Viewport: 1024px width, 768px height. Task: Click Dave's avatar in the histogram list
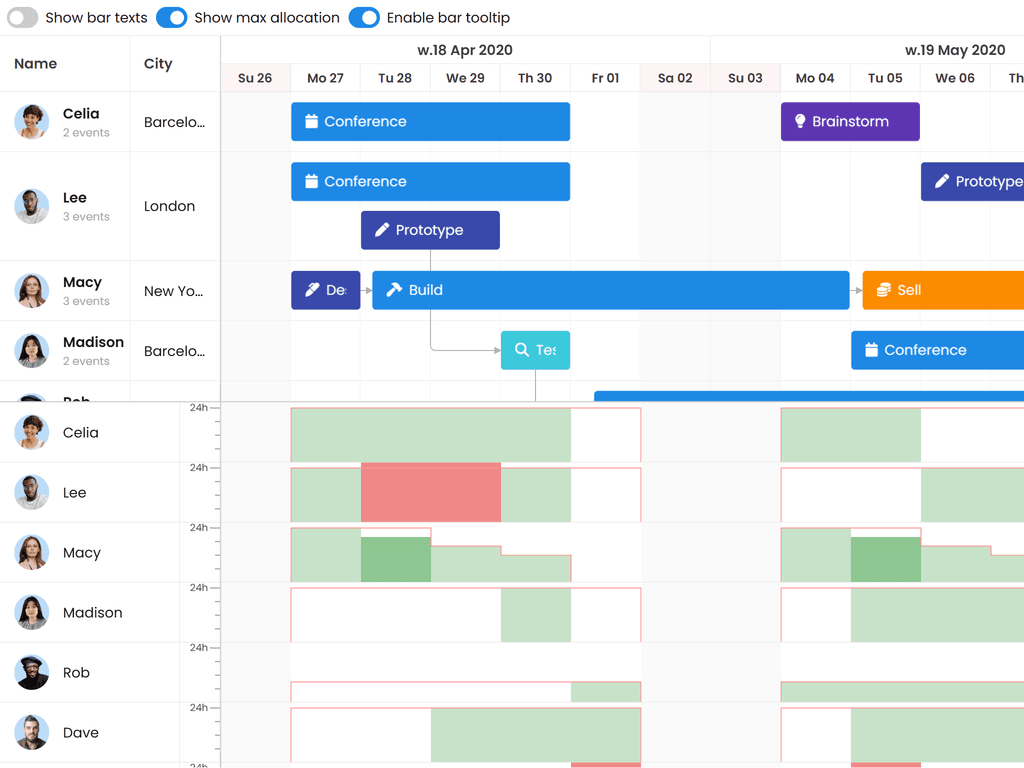tap(32, 732)
